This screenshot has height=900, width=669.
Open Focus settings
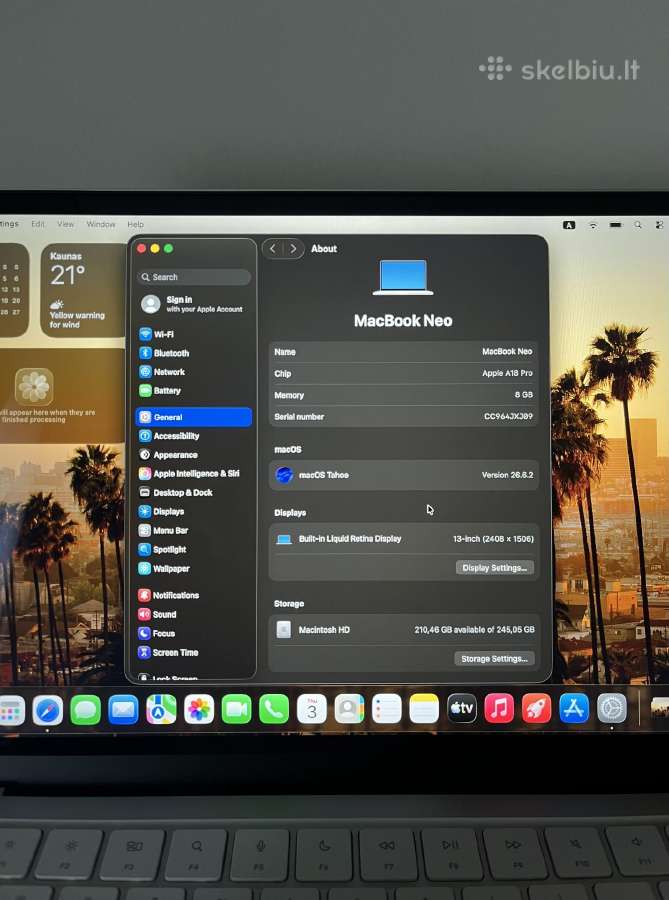(194, 634)
